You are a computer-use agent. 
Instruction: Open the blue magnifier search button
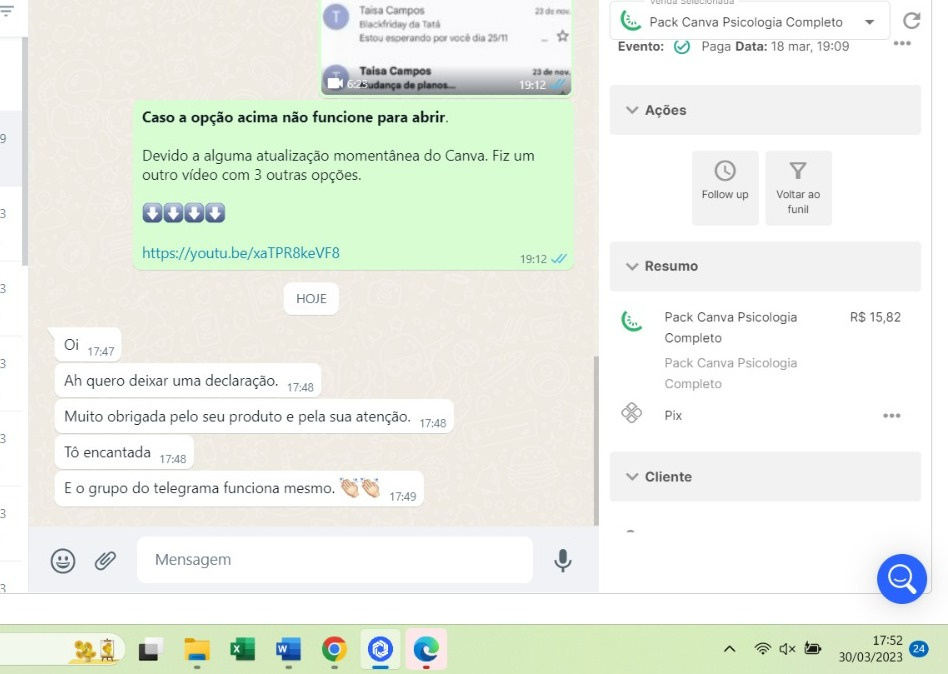tap(901, 578)
